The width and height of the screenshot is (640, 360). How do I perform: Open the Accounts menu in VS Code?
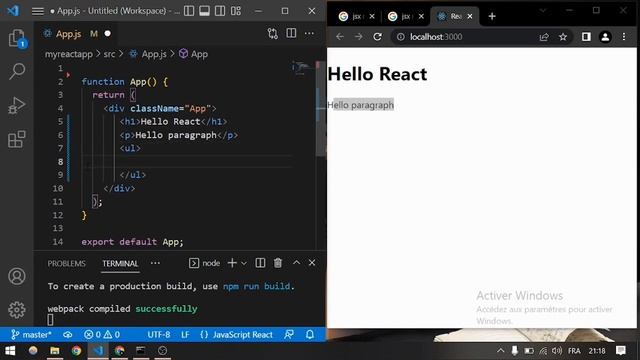tap(17, 276)
